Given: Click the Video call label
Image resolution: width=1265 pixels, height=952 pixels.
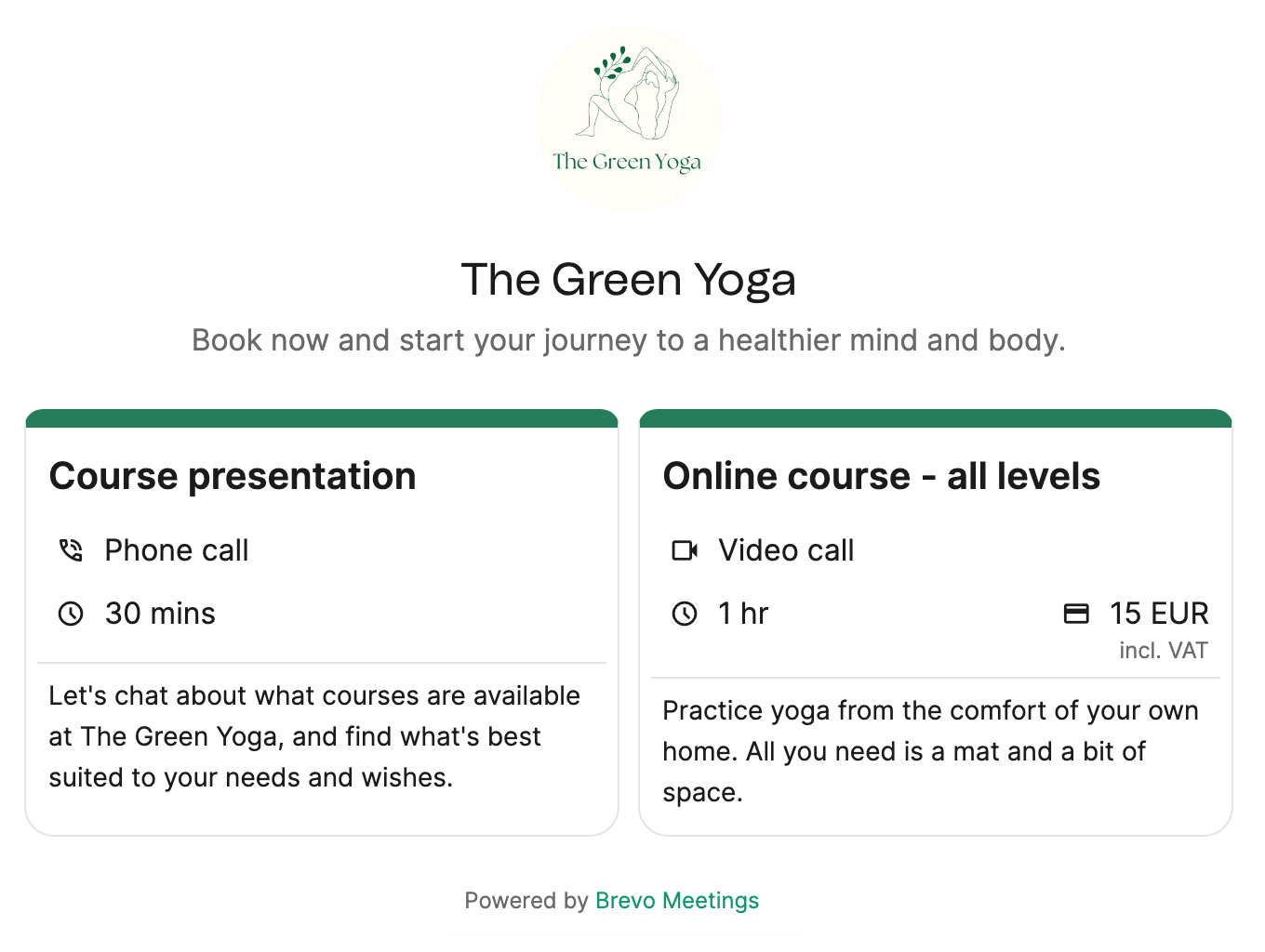Looking at the screenshot, I should (x=786, y=550).
